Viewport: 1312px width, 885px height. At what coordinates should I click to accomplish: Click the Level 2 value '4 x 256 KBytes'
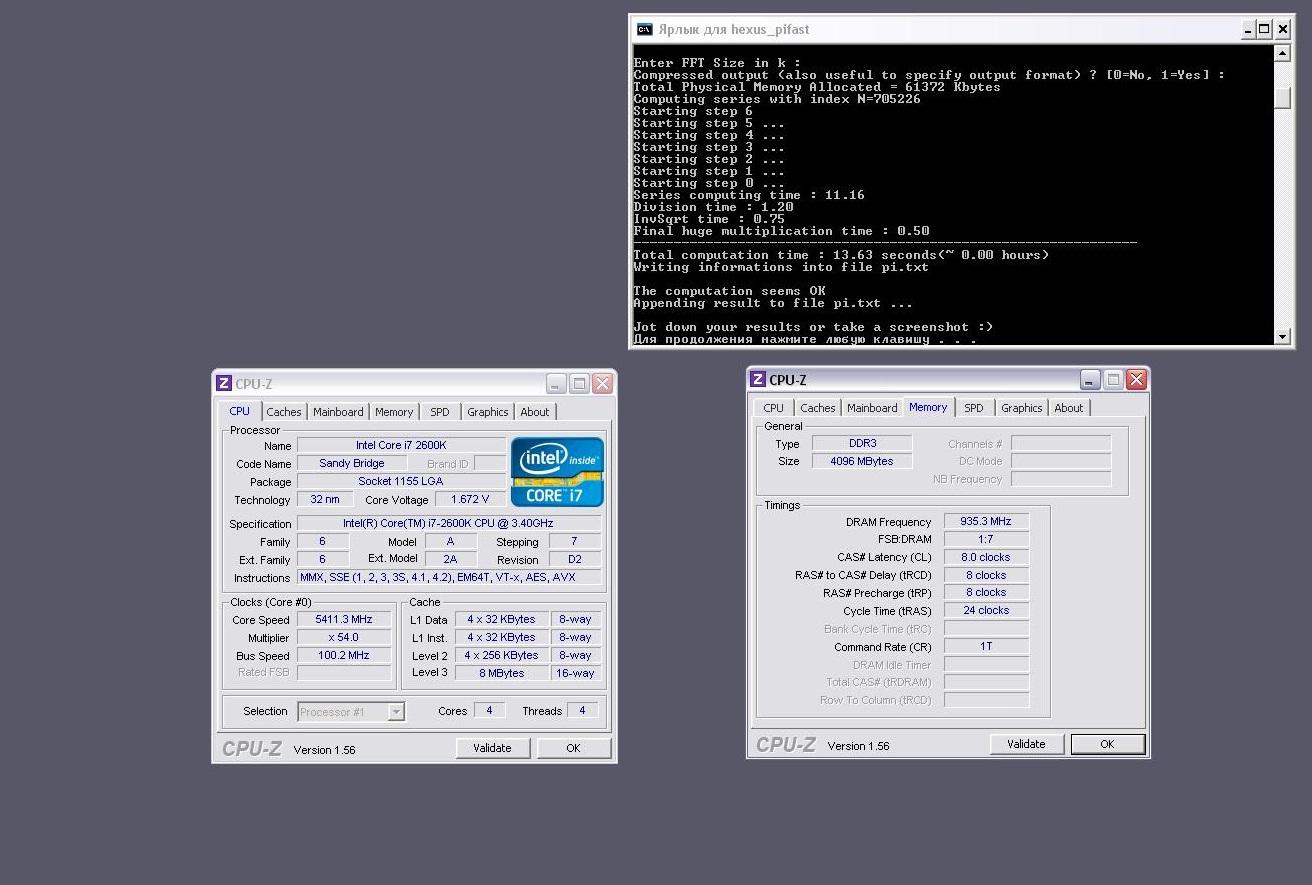[502, 656]
